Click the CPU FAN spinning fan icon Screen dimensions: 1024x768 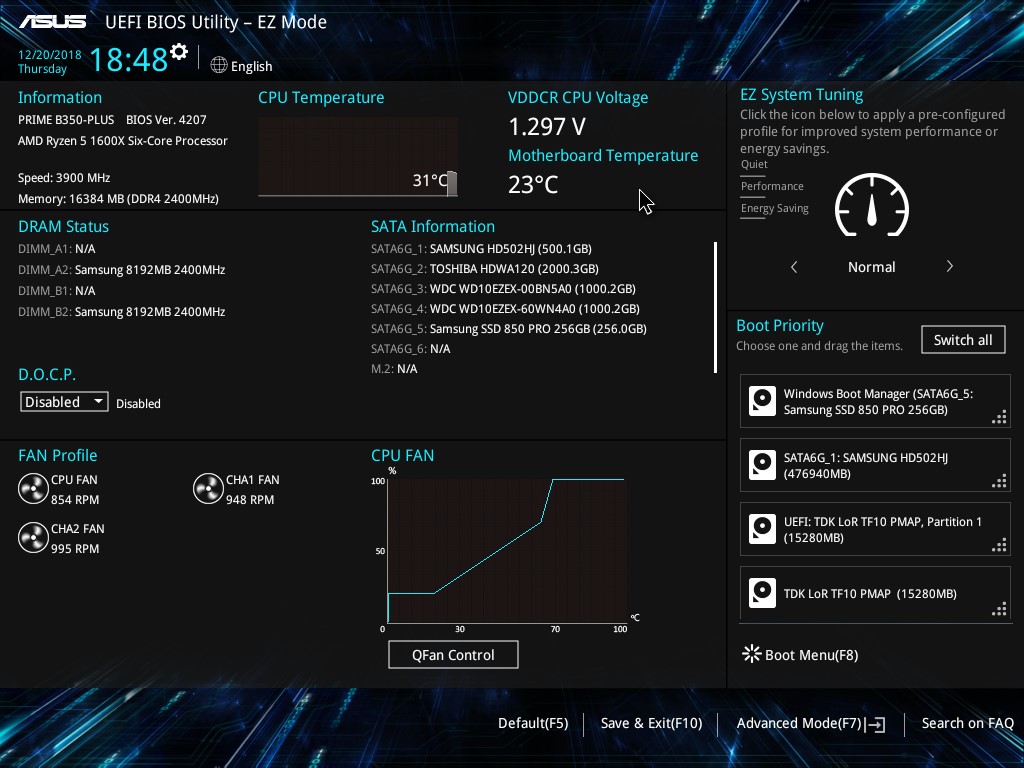pos(33,488)
